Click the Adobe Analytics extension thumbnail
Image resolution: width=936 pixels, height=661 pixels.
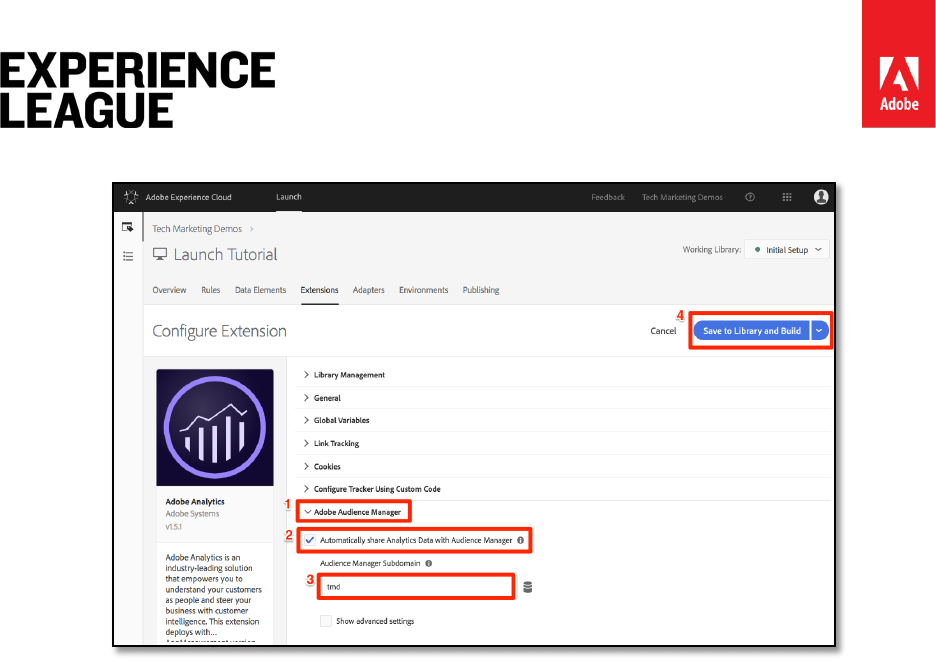click(215, 428)
